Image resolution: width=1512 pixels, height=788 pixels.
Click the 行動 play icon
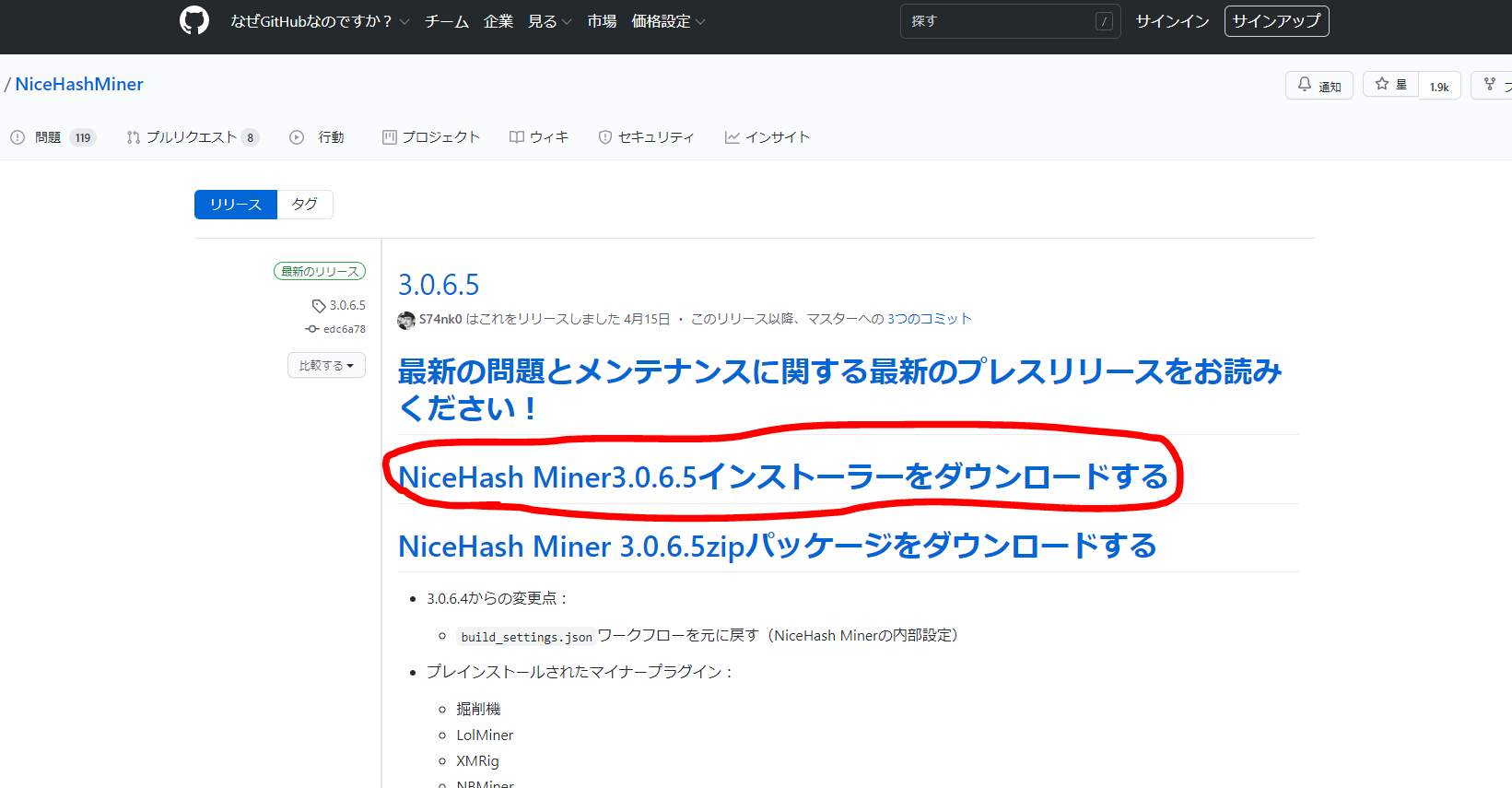(x=297, y=137)
